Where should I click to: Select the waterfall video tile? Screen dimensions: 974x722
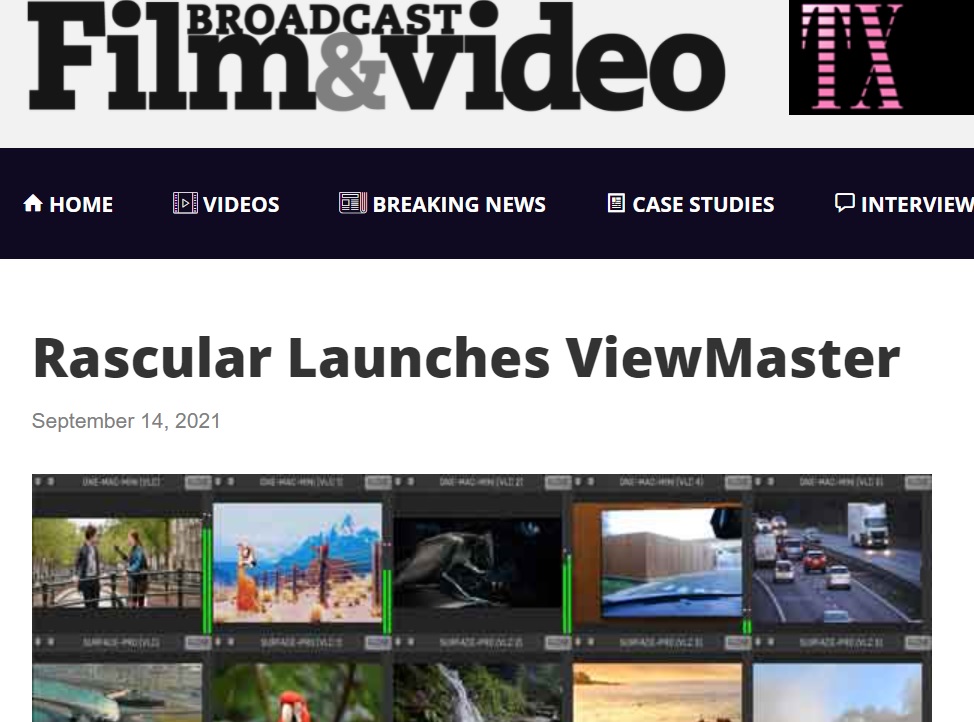click(x=477, y=692)
